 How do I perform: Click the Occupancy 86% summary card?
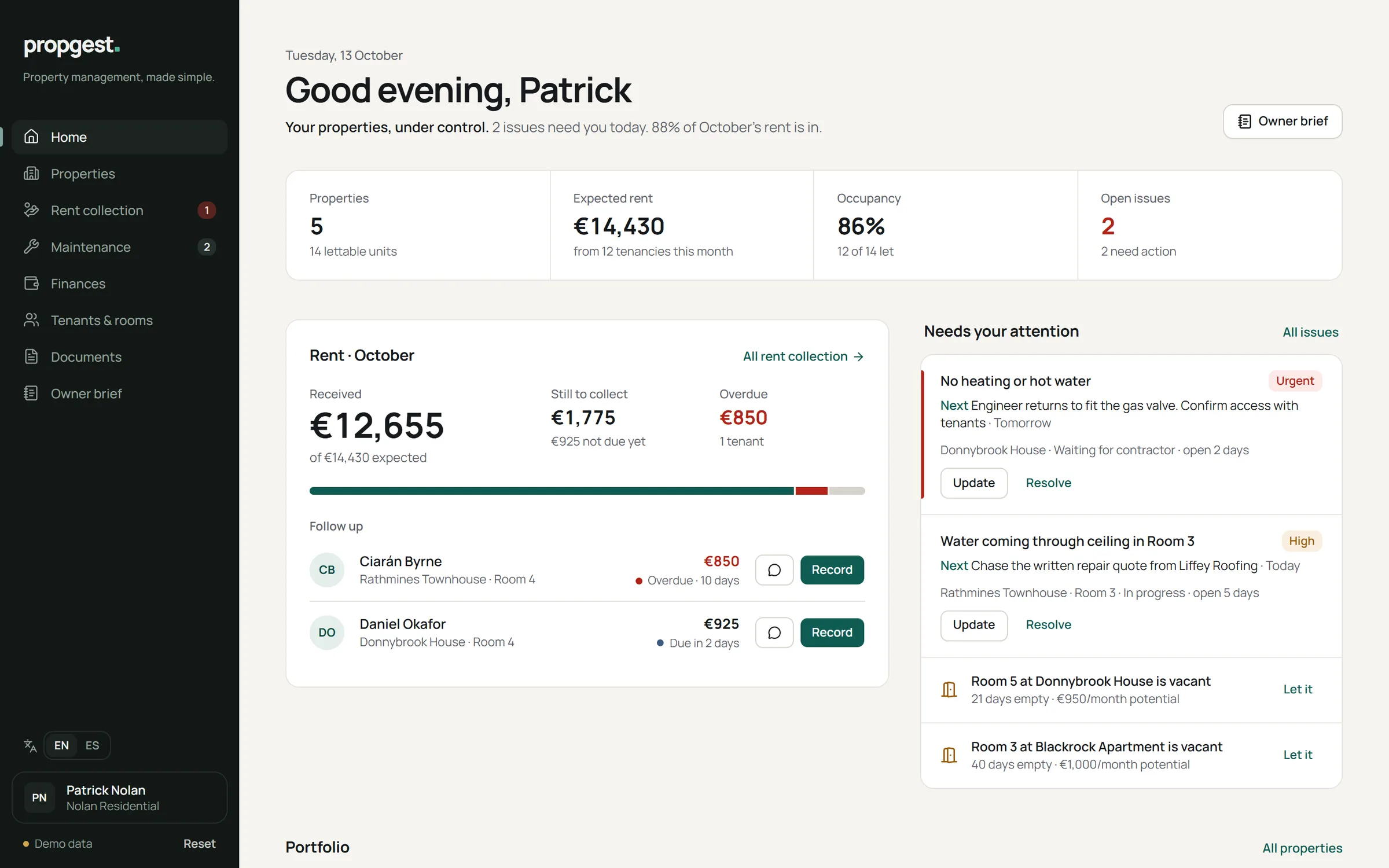click(946, 225)
